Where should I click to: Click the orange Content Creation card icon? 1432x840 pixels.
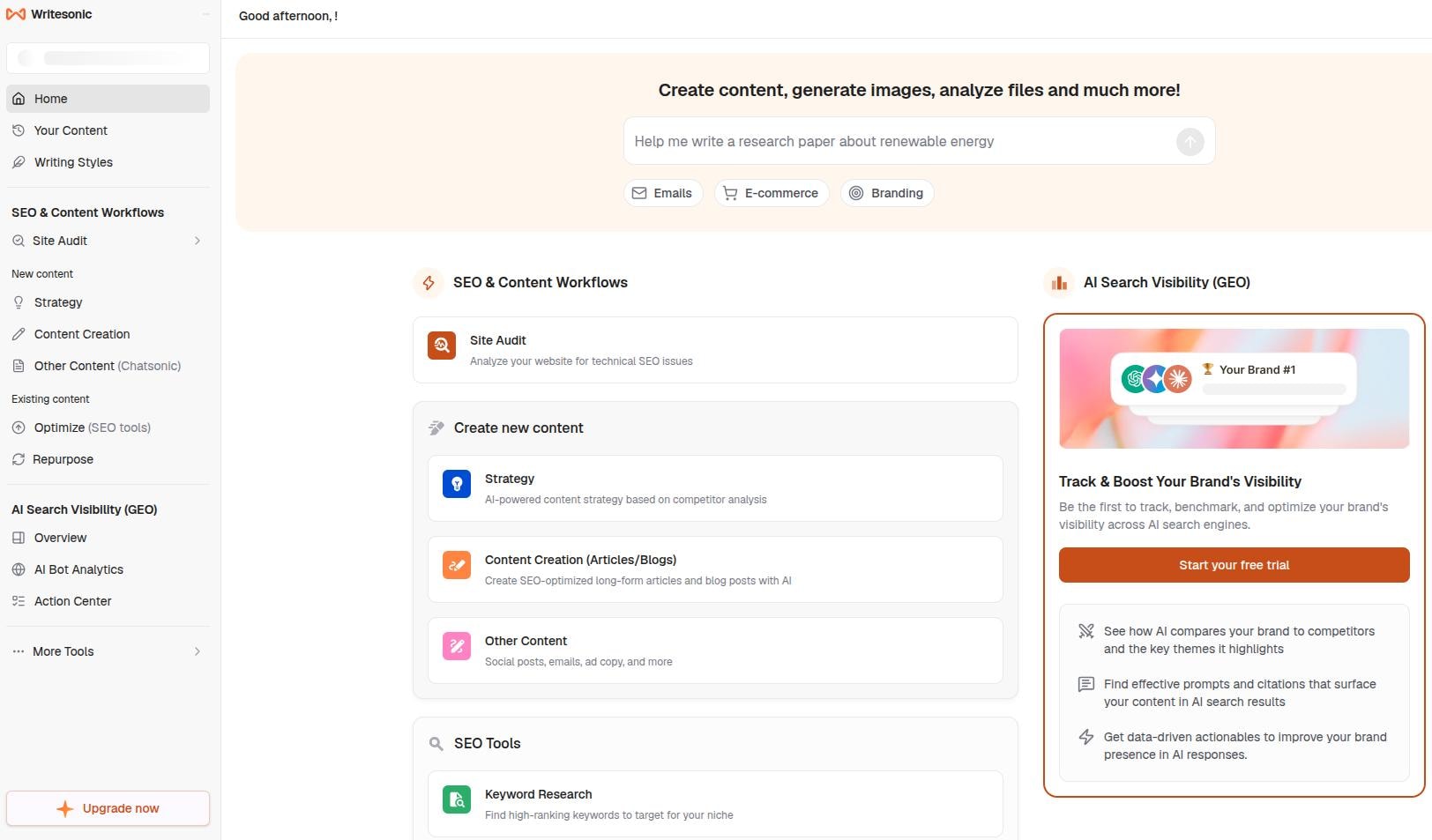[457, 565]
